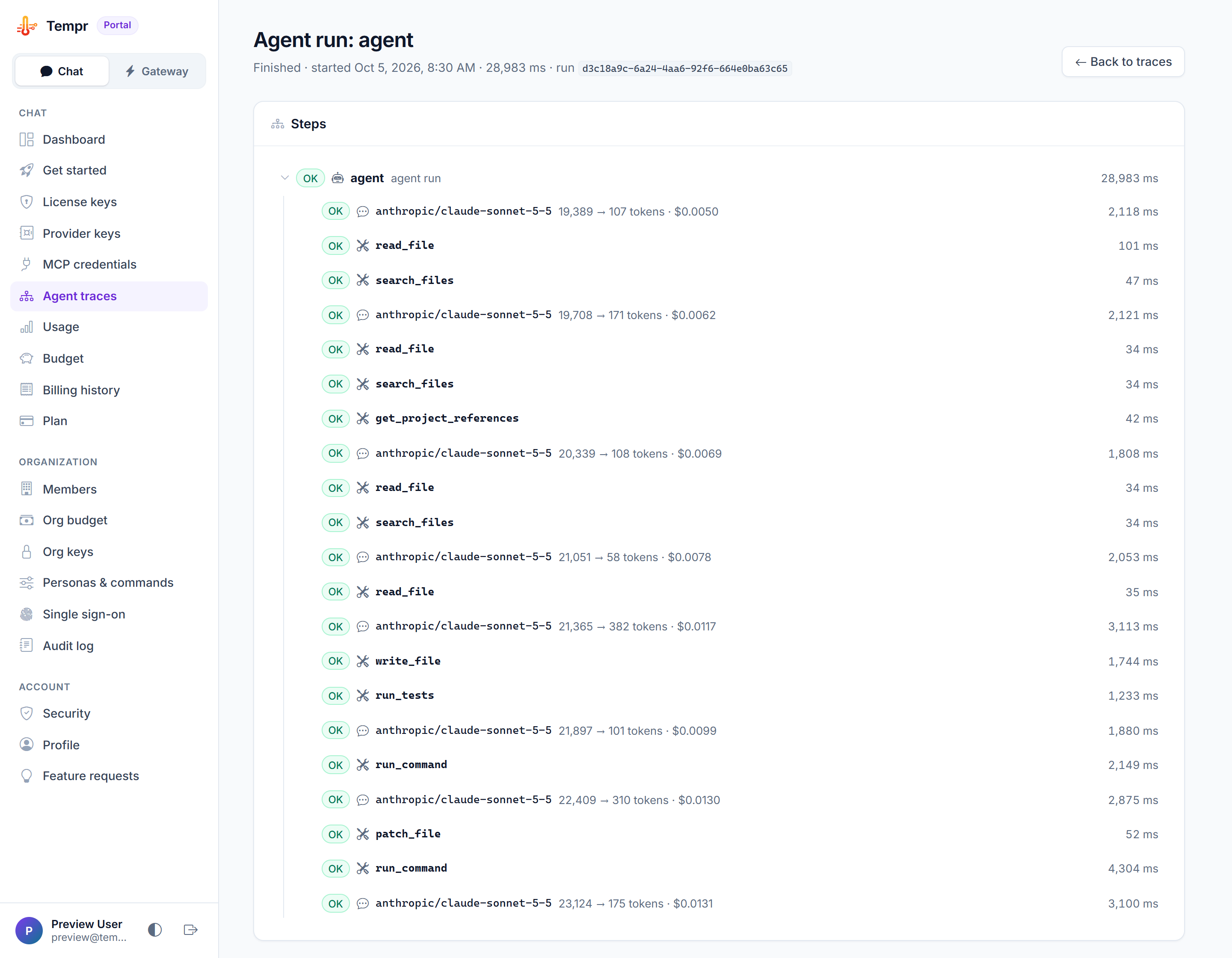Select the patch_file step row
The height and width of the screenshot is (958, 1232).
(740, 834)
